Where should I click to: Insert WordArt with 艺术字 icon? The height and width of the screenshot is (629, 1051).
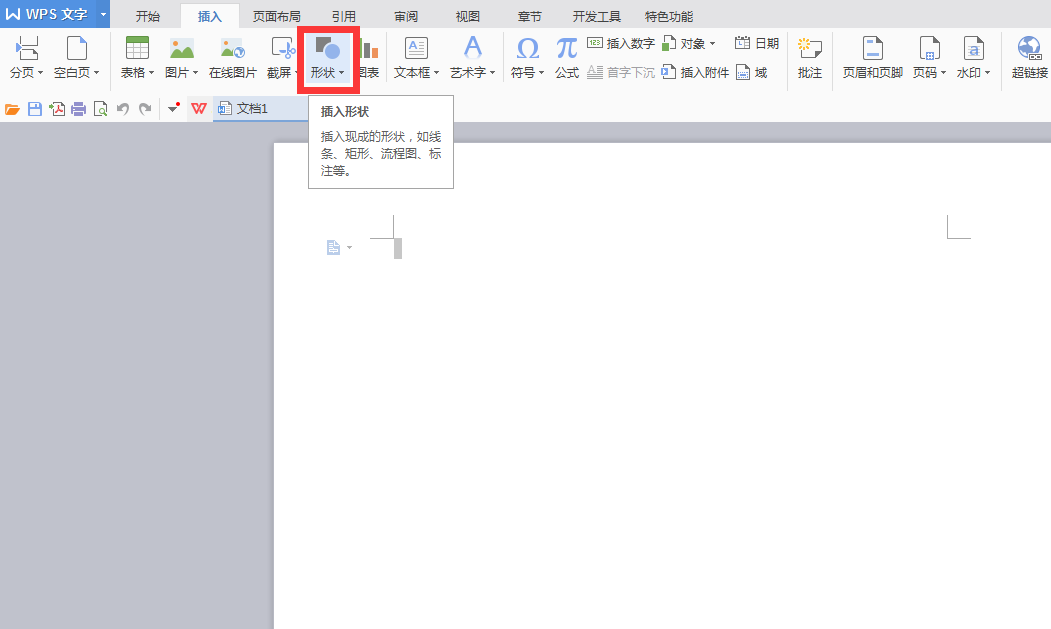click(x=473, y=48)
